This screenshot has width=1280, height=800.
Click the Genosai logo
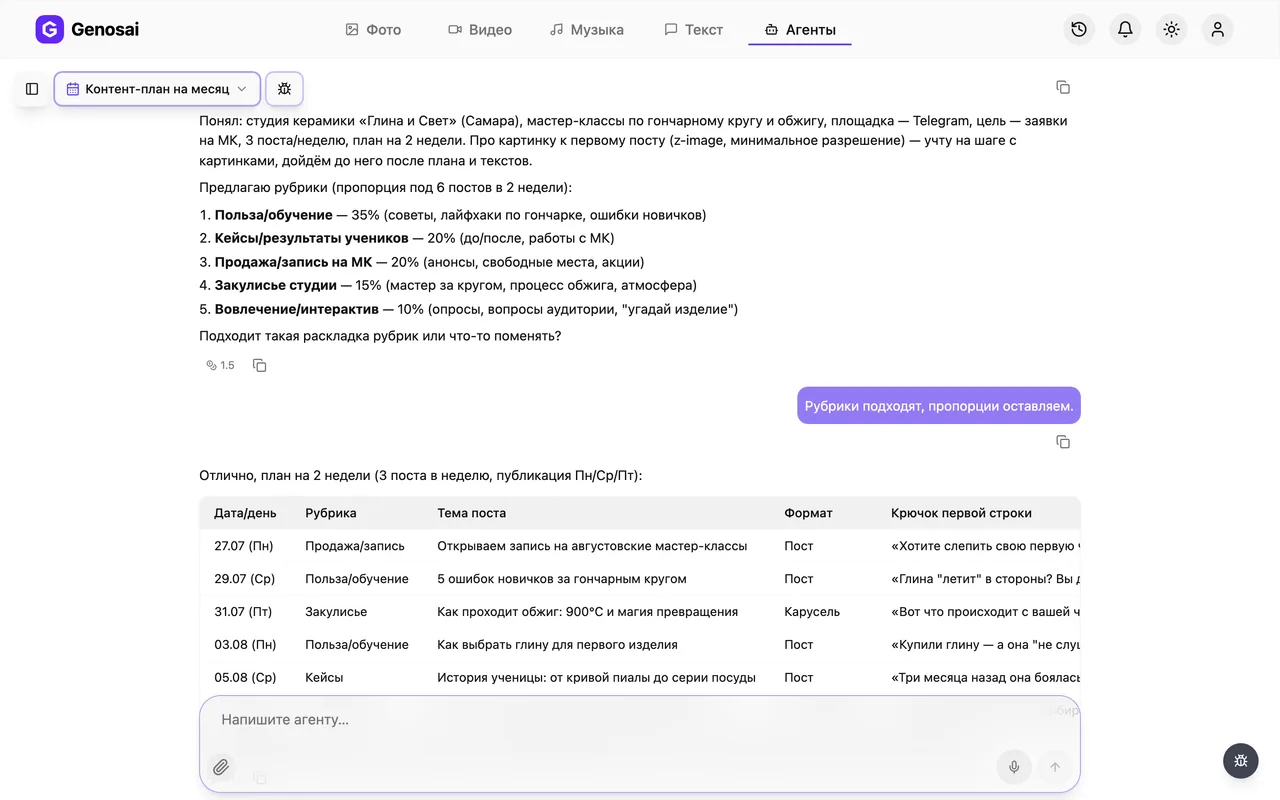87,30
